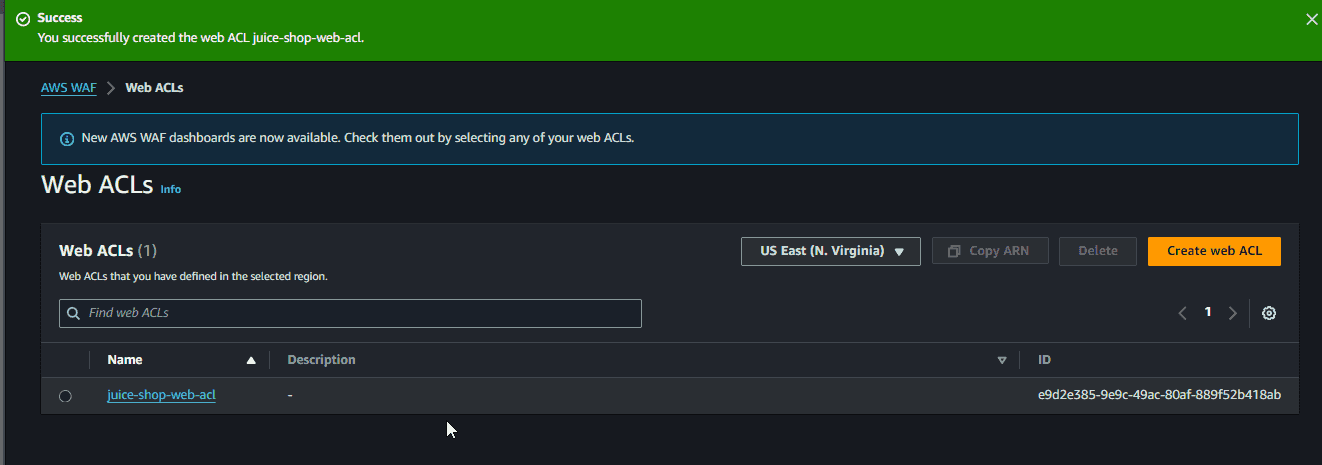Viewport: 1322px width, 465px height.
Task: Sort by Description using the down triangle
Action: [x=1002, y=360]
